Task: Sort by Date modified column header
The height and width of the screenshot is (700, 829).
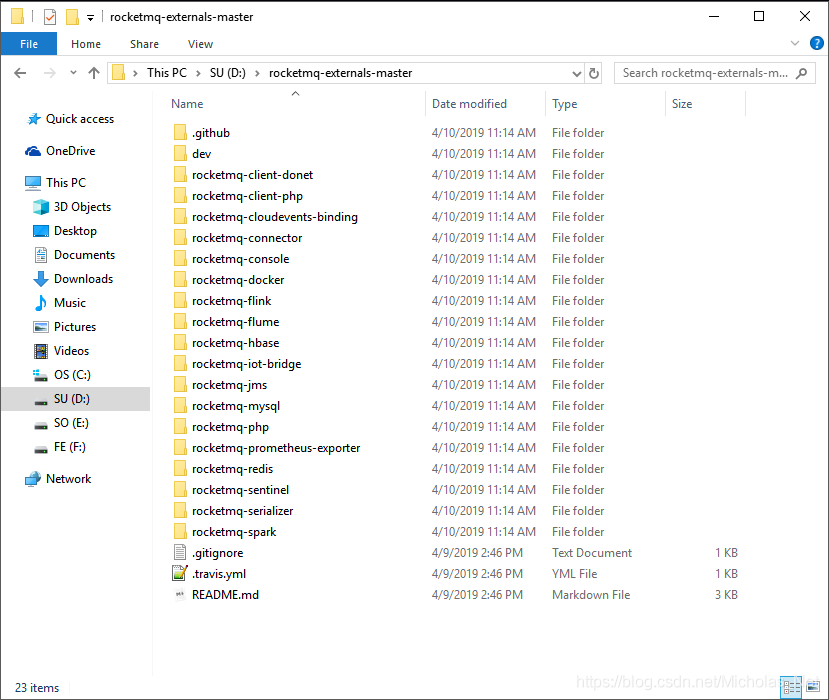Action: [x=469, y=104]
